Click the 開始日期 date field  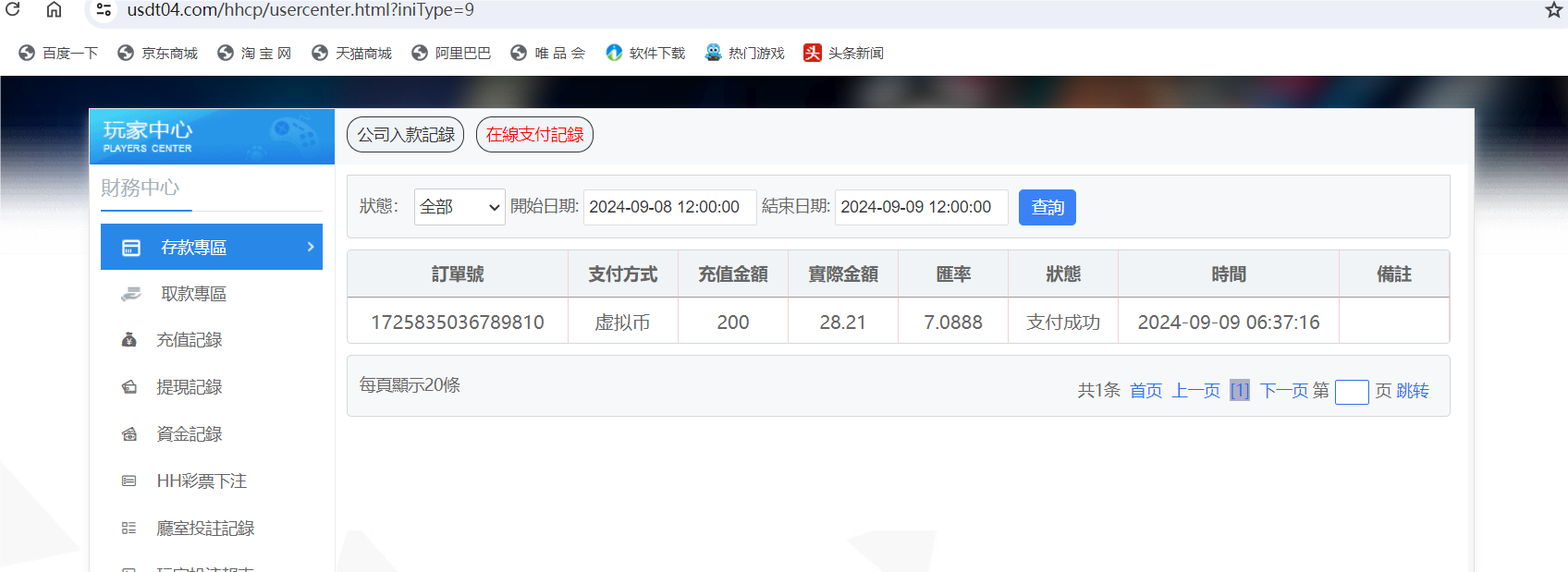click(669, 207)
